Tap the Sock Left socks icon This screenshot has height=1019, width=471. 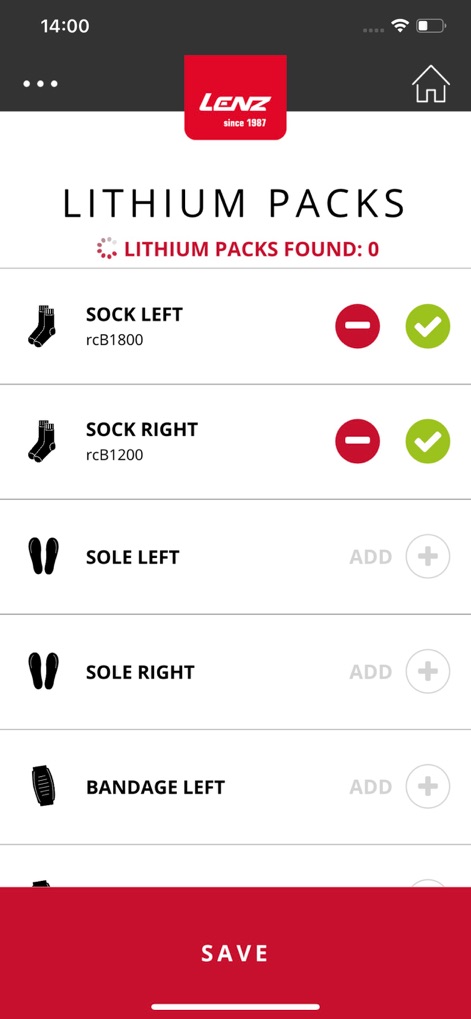42,326
